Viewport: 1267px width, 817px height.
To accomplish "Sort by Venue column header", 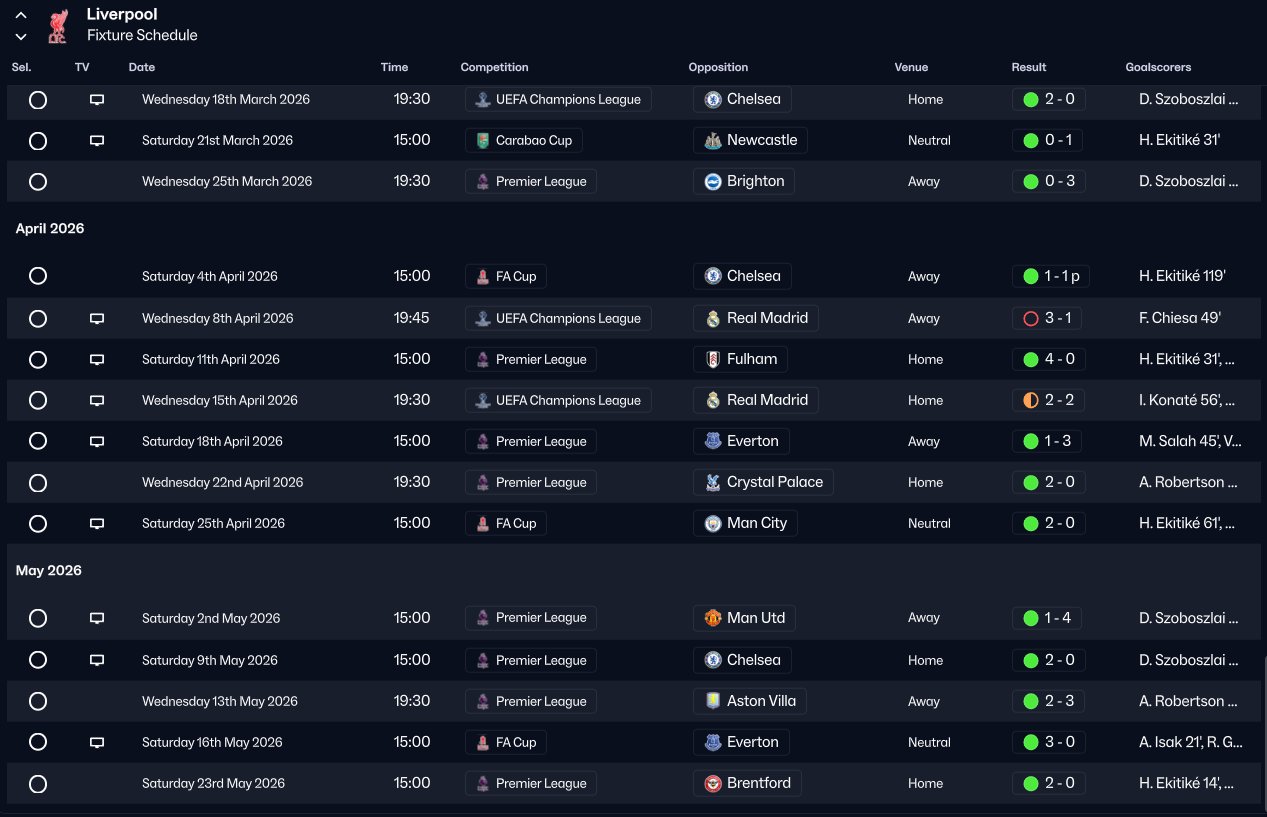I will pyautogui.click(x=911, y=67).
